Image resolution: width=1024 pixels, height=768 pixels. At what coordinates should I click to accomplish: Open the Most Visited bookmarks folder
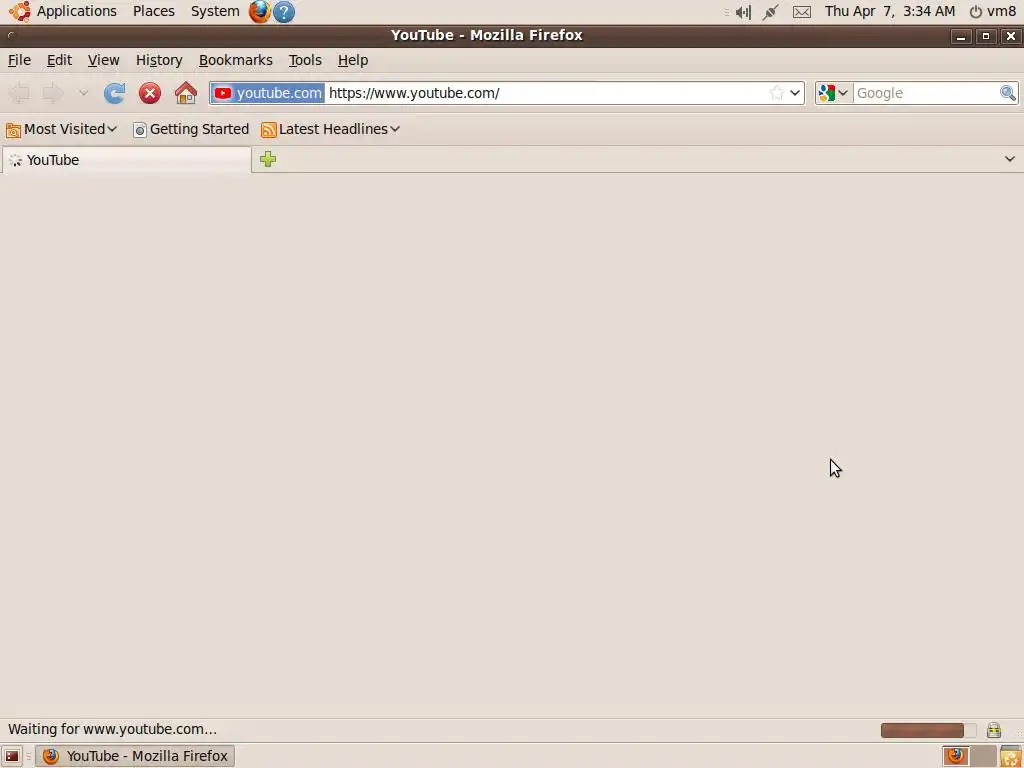tap(61, 129)
